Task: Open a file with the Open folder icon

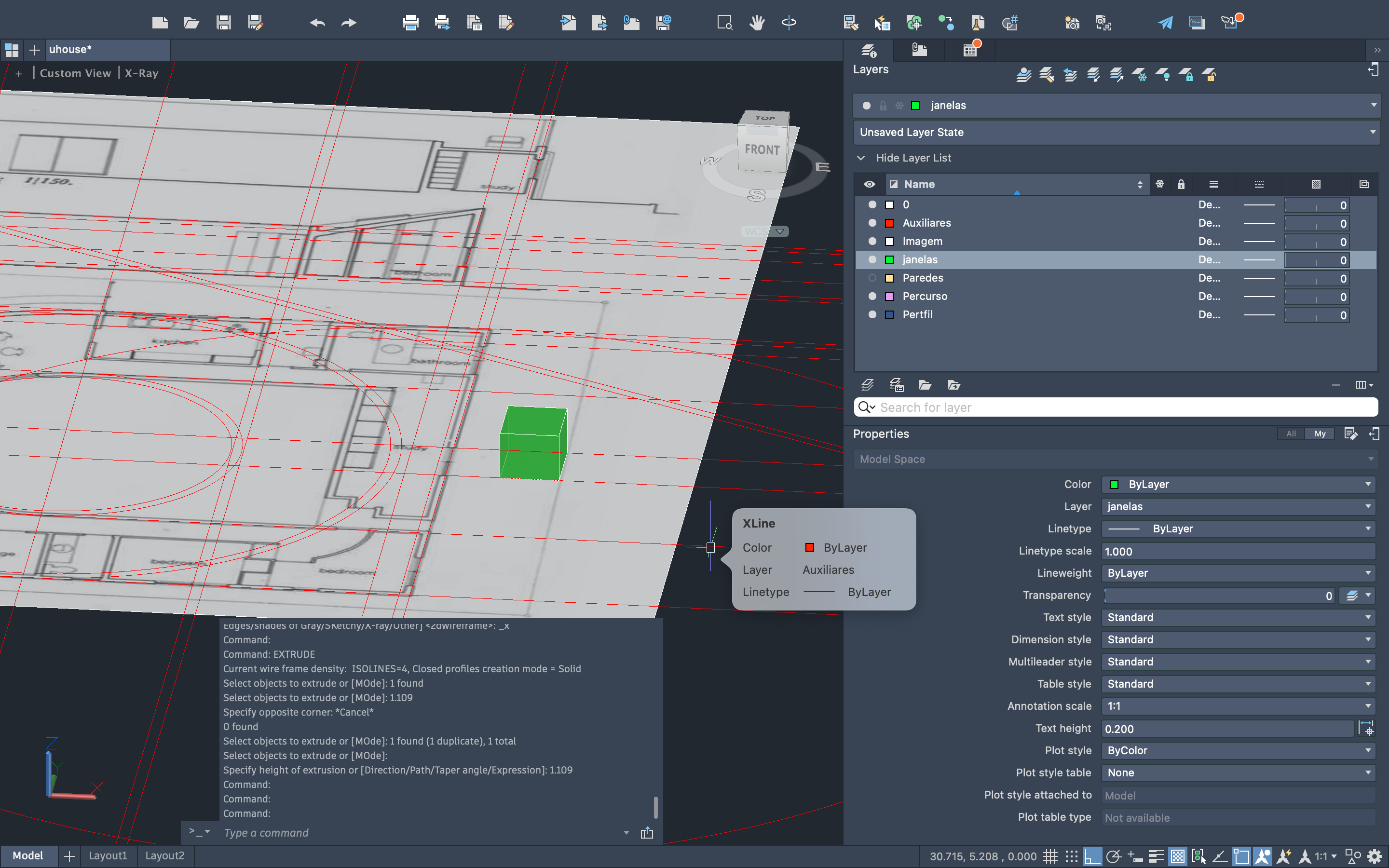Action: tap(191, 22)
